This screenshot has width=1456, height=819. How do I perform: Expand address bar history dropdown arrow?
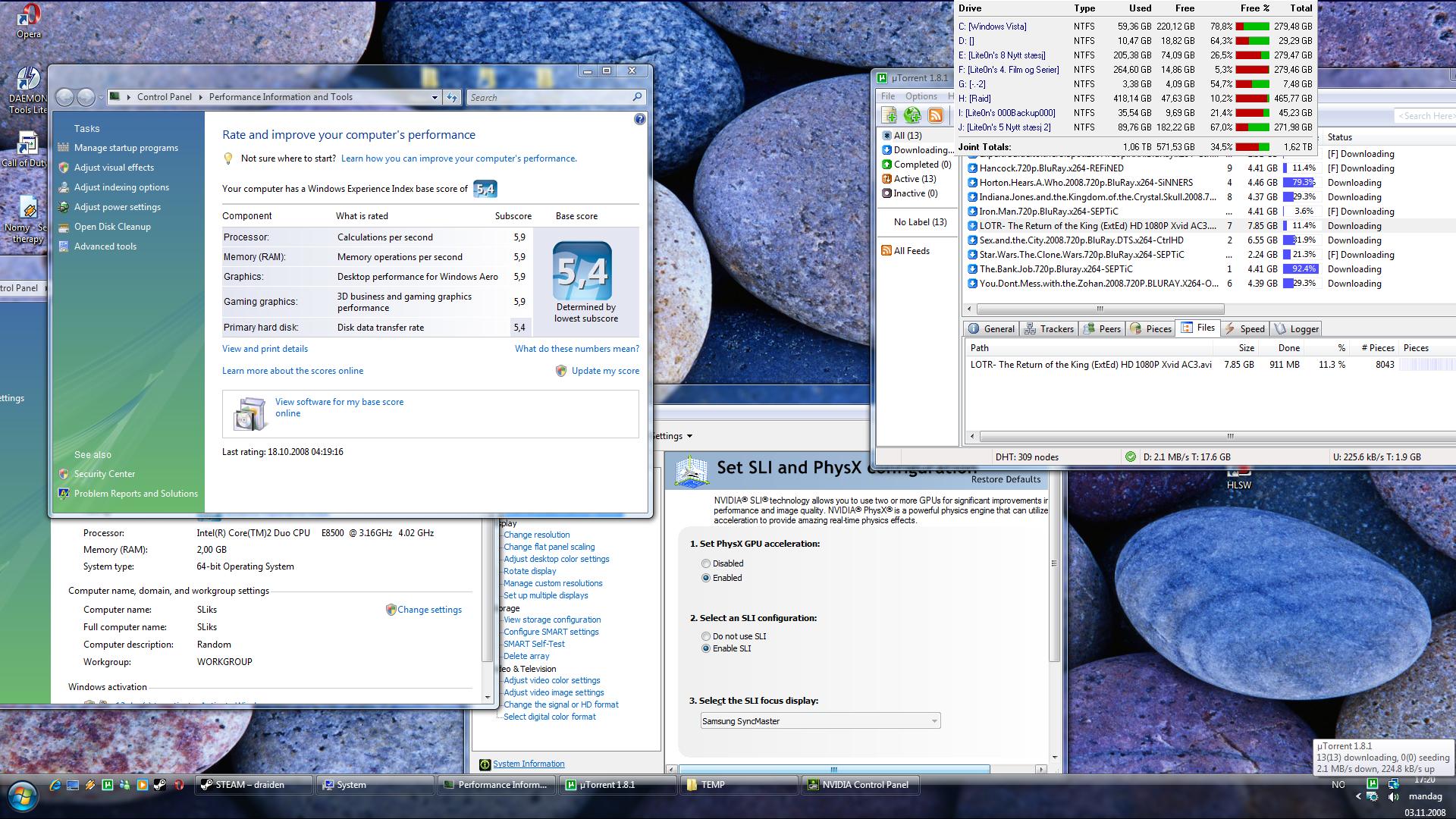tap(435, 97)
